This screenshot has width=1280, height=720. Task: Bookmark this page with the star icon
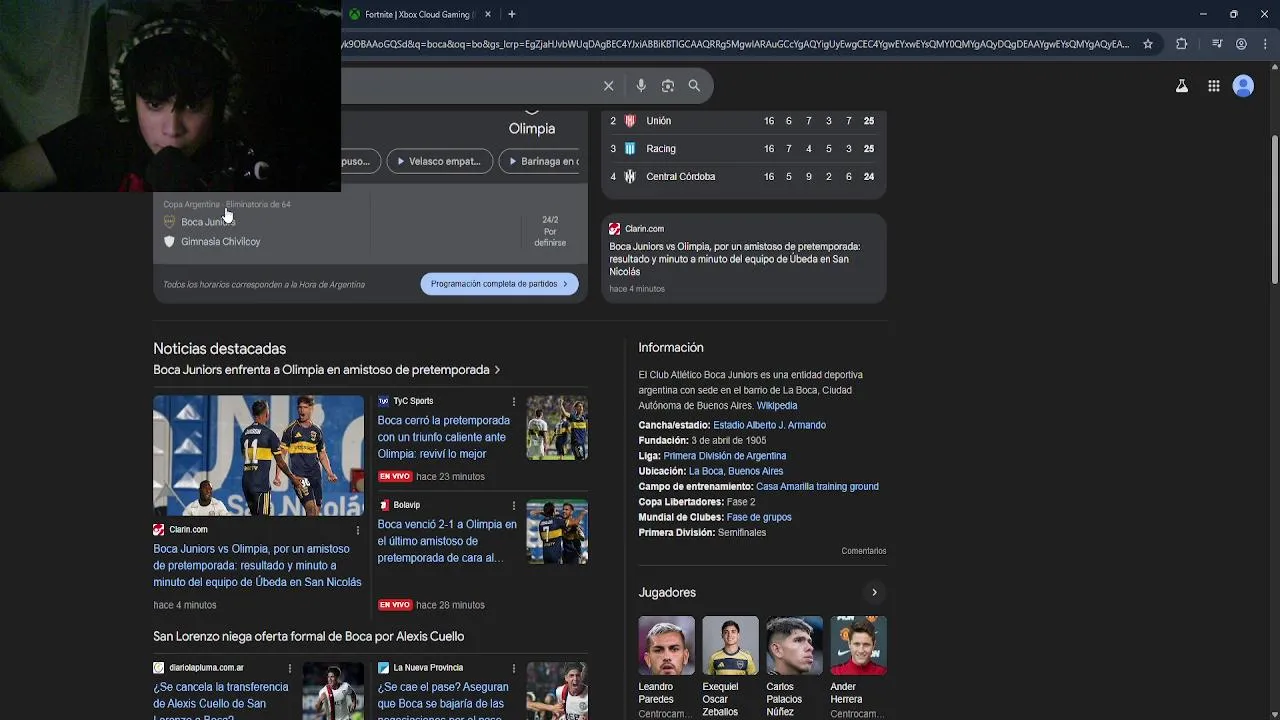click(1148, 44)
